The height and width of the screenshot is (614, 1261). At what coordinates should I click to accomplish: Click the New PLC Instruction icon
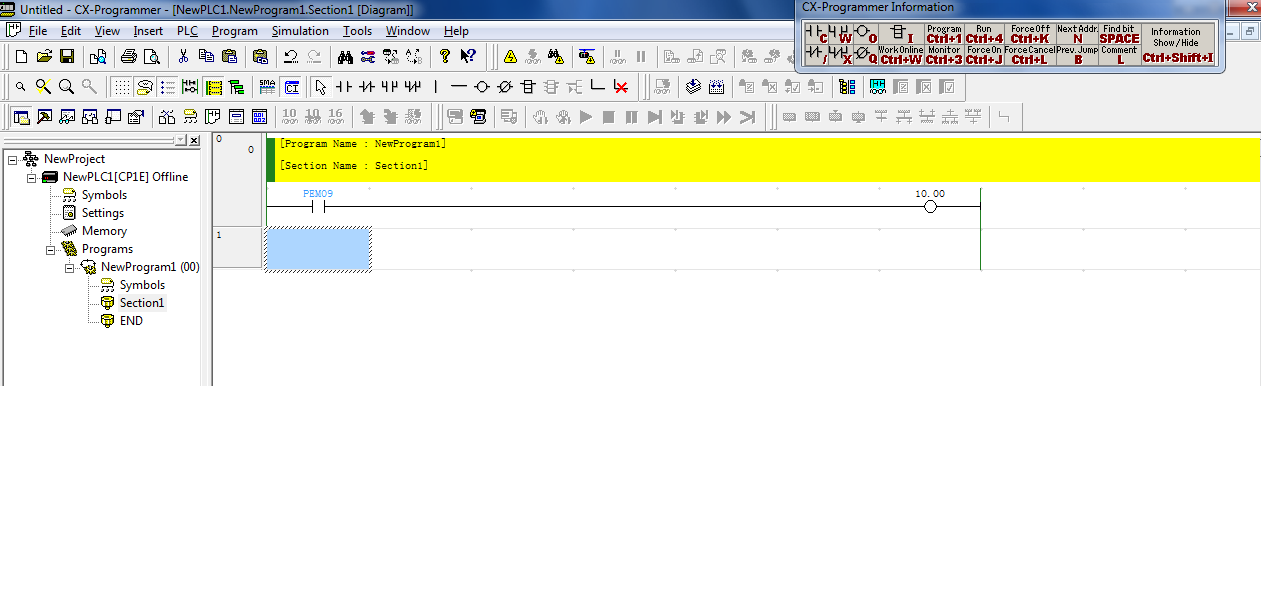pyautogui.click(x=527, y=87)
